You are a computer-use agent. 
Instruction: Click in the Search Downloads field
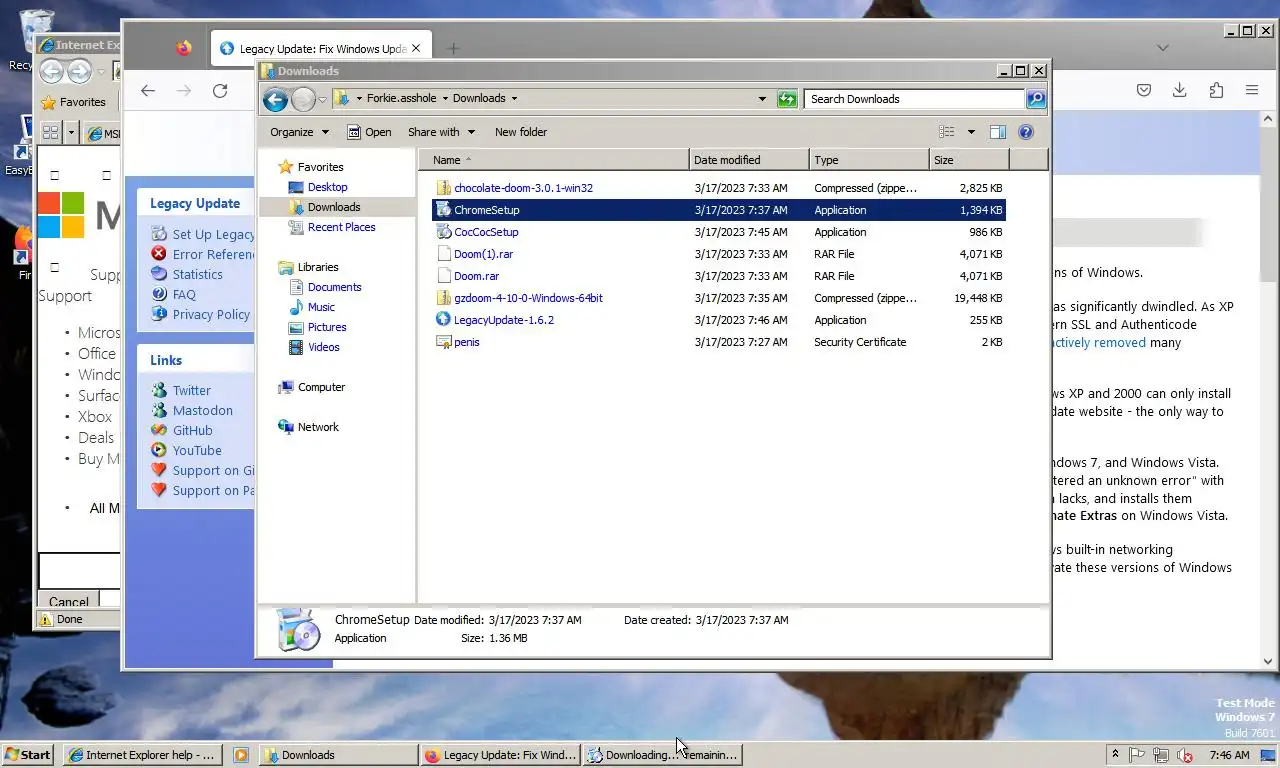point(914,99)
